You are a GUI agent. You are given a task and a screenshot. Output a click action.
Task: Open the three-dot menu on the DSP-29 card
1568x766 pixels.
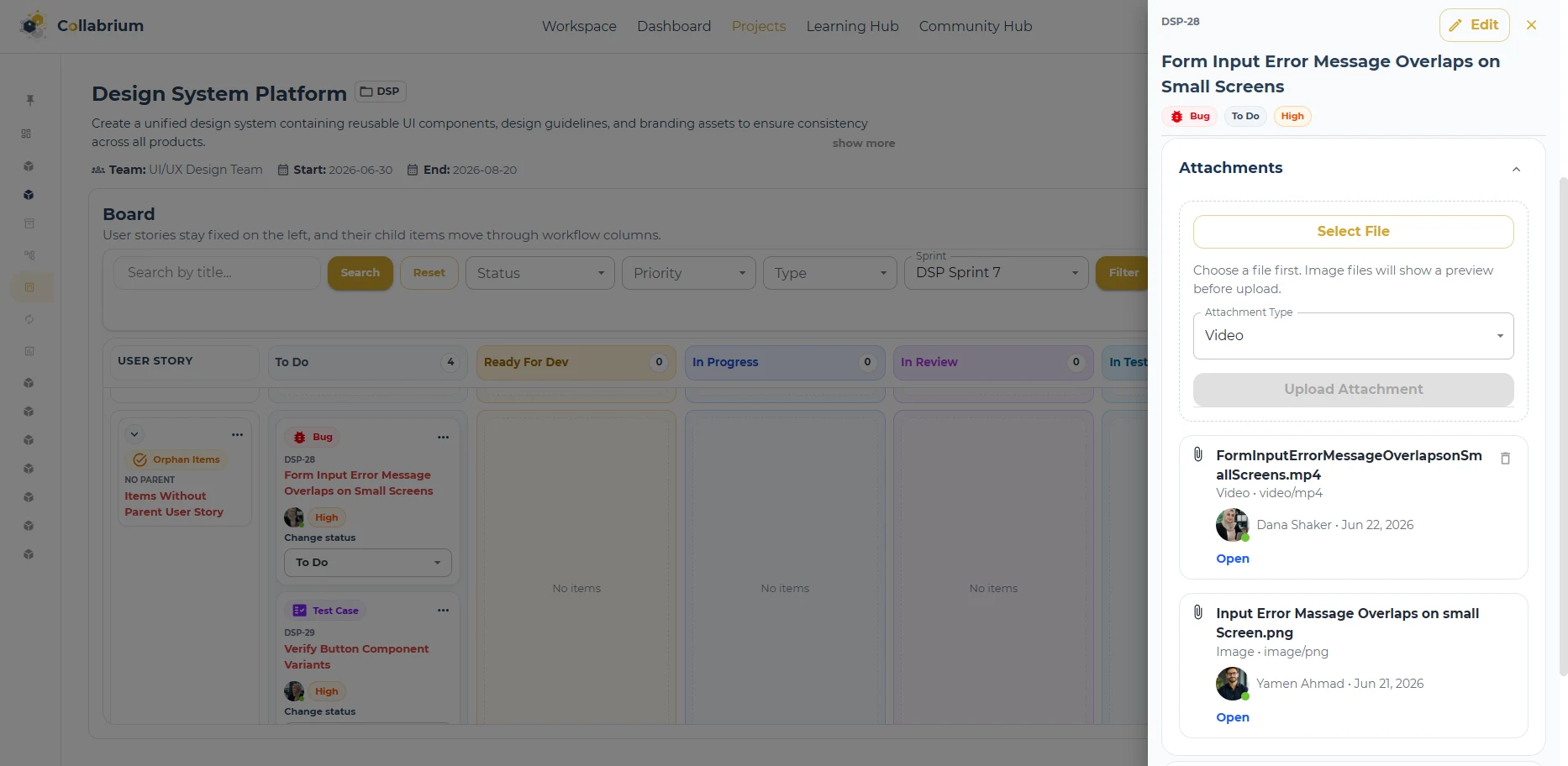coord(443,610)
